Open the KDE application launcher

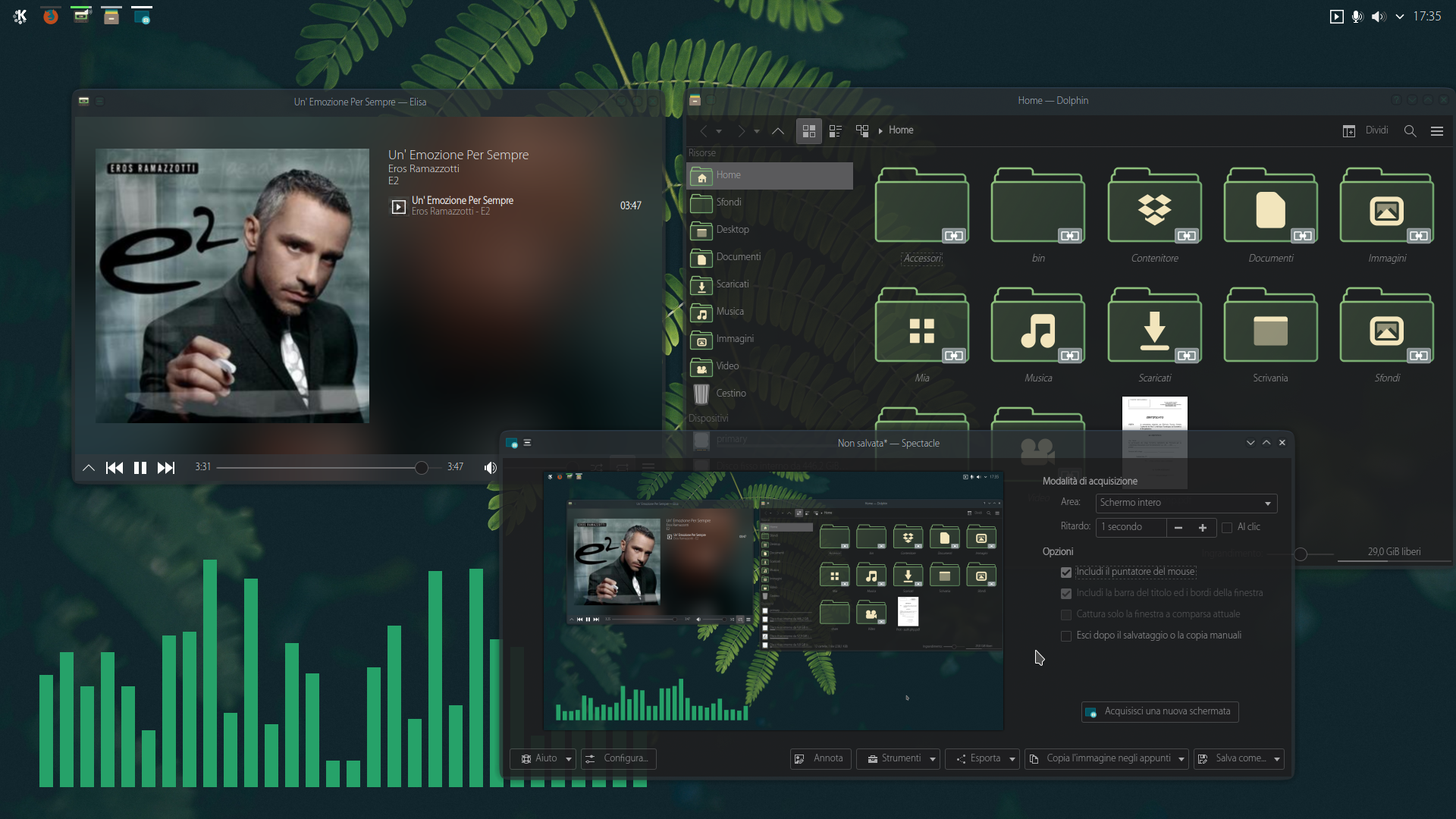[x=20, y=16]
